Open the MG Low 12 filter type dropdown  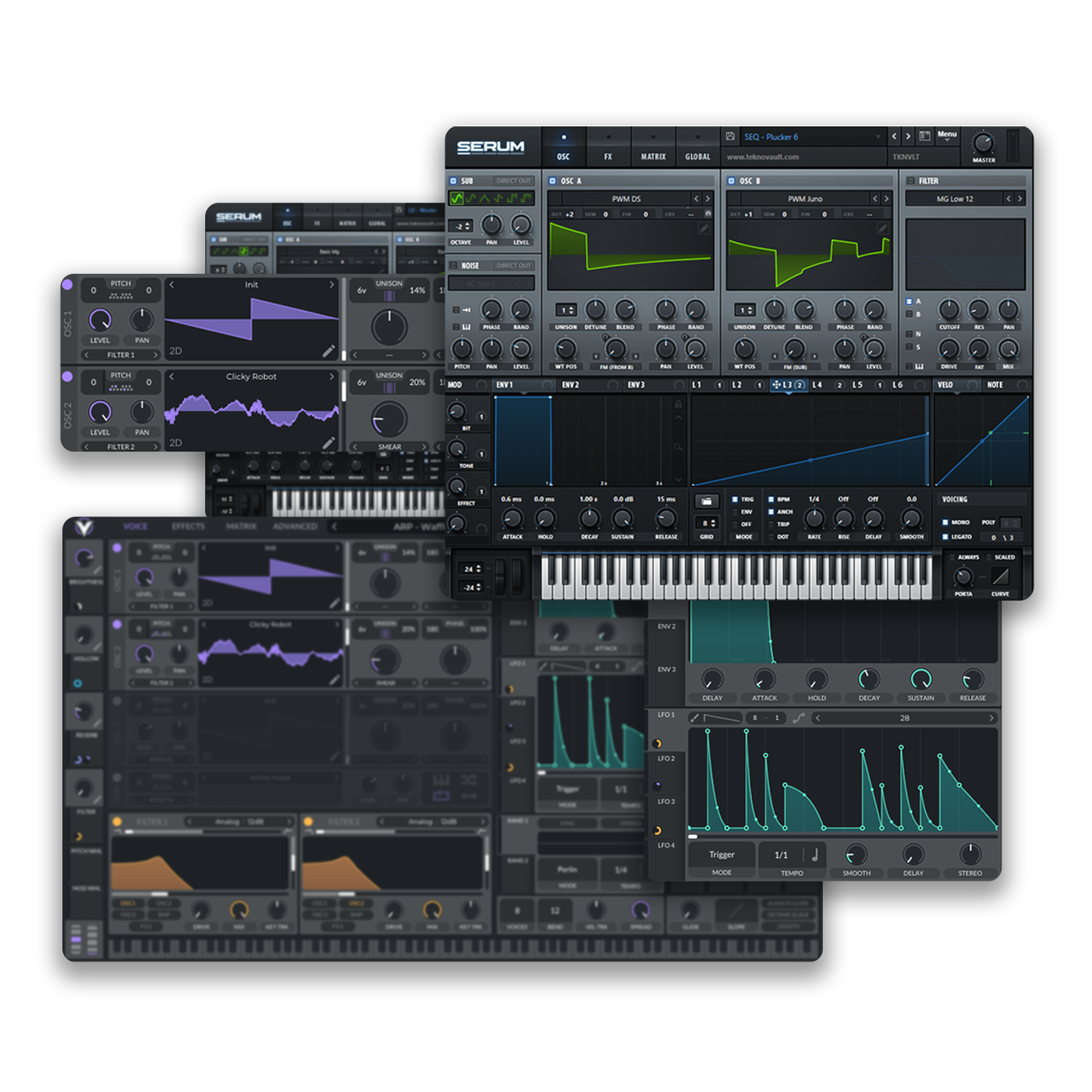[955, 199]
